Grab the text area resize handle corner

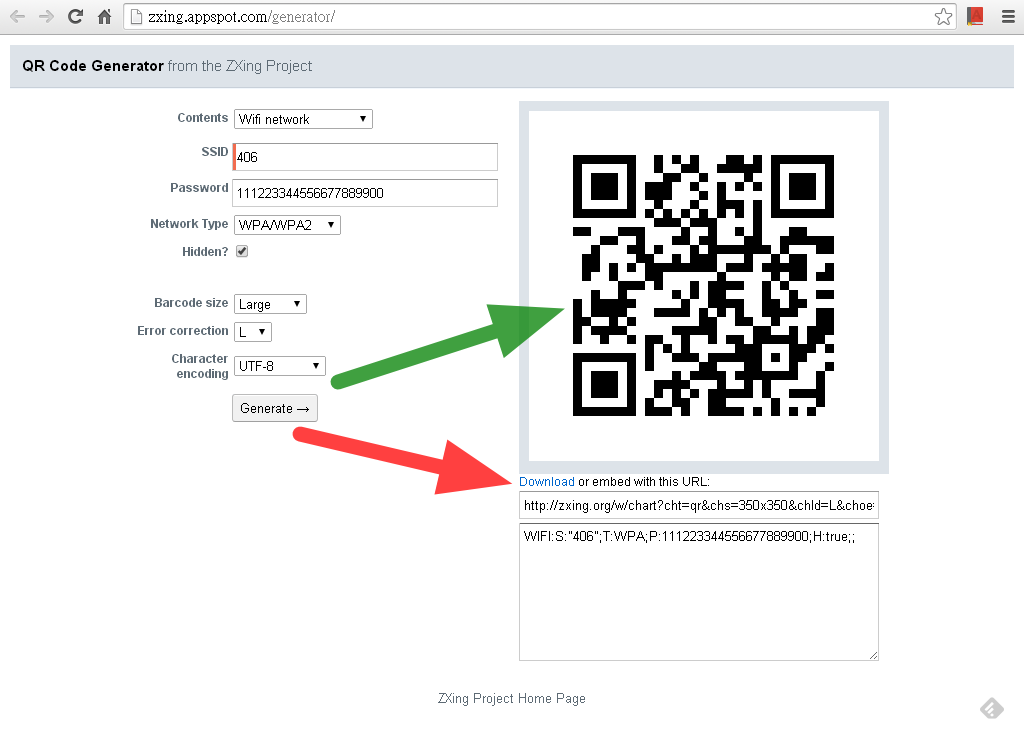873,655
